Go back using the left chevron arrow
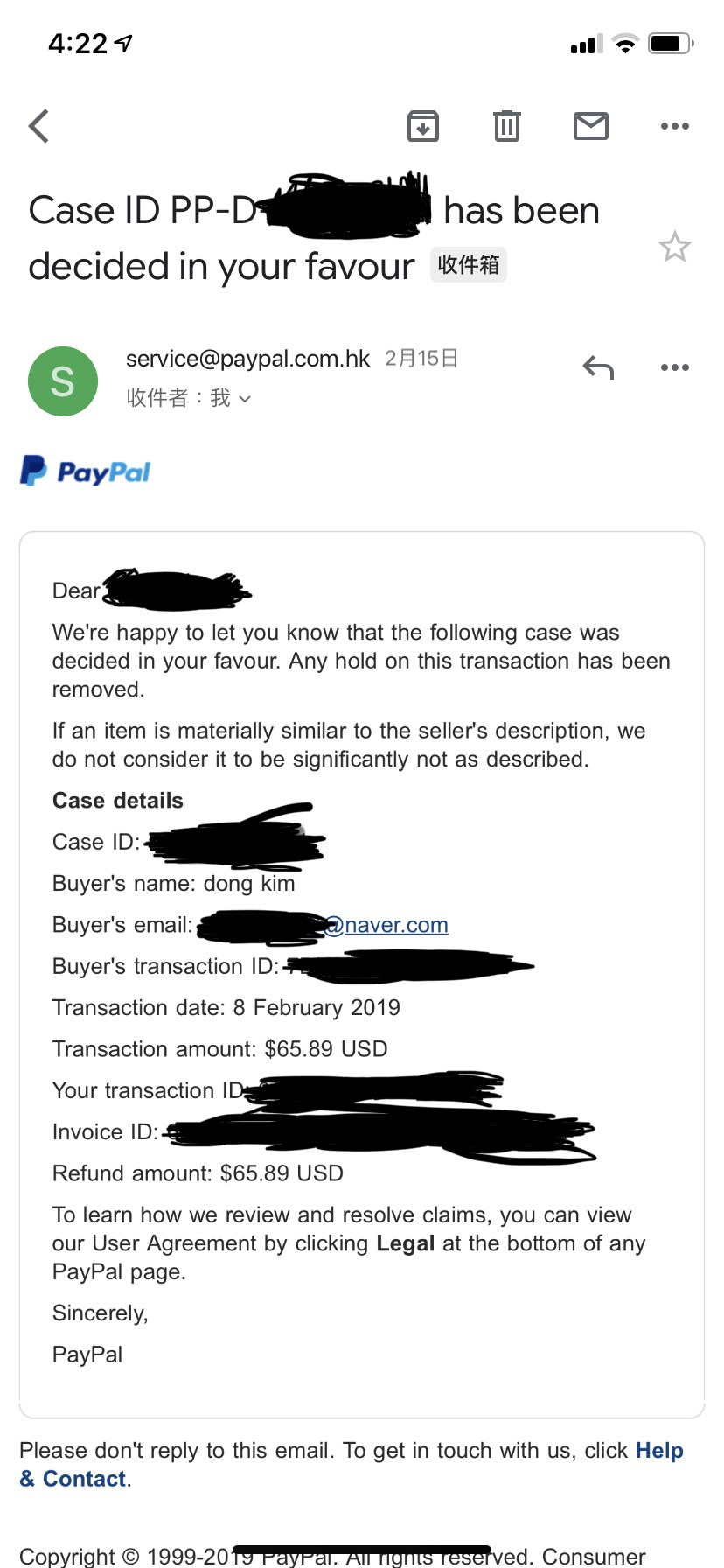 39,127
